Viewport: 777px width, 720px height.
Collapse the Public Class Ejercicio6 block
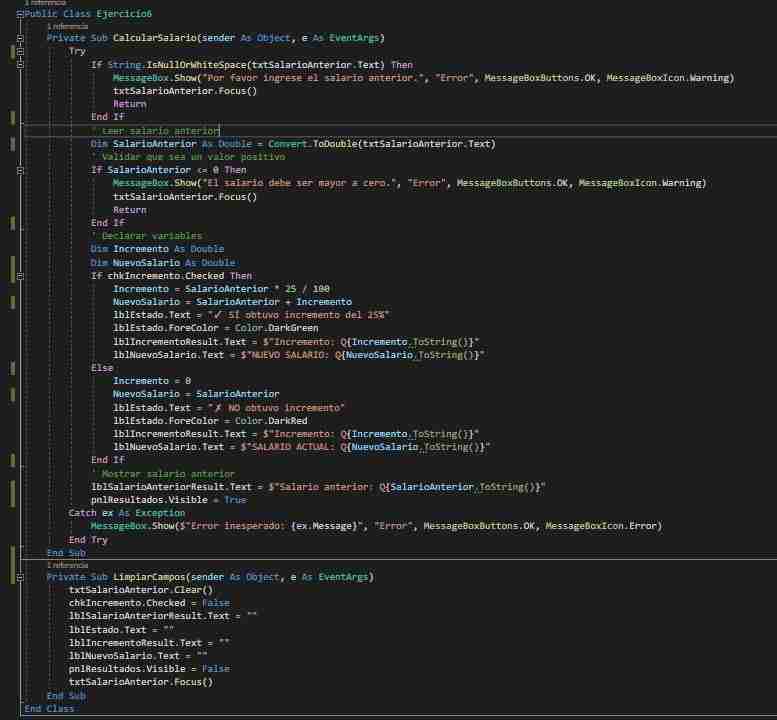click(x=19, y=12)
